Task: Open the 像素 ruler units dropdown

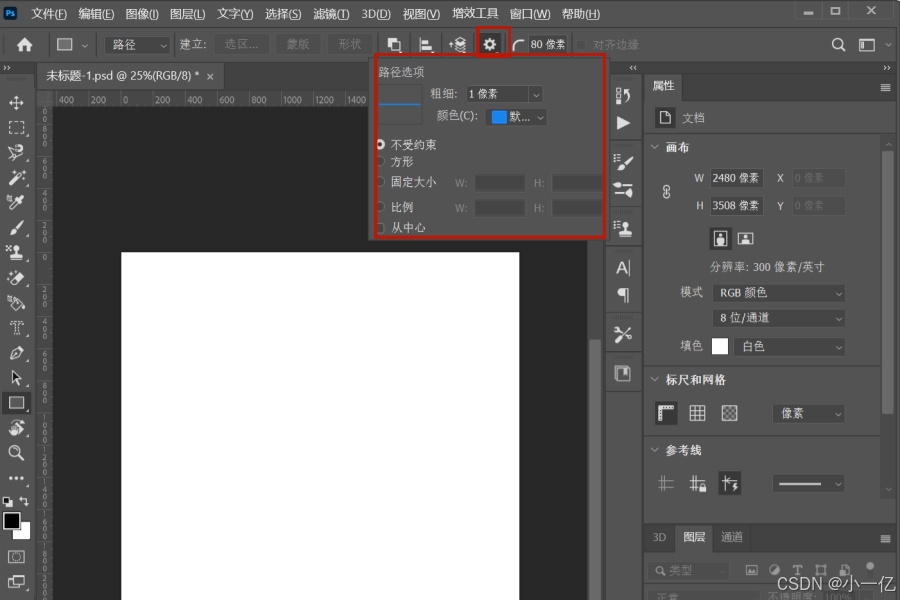Action: (x=809, y=413)
